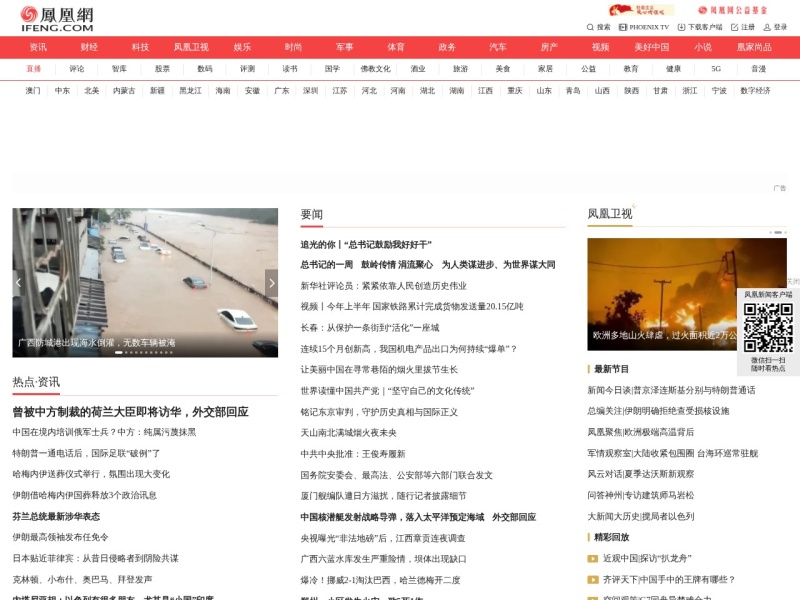800x600 pixels.
Task: Click the 热点·资讯 section heading
Action: [x=36, y=382]
